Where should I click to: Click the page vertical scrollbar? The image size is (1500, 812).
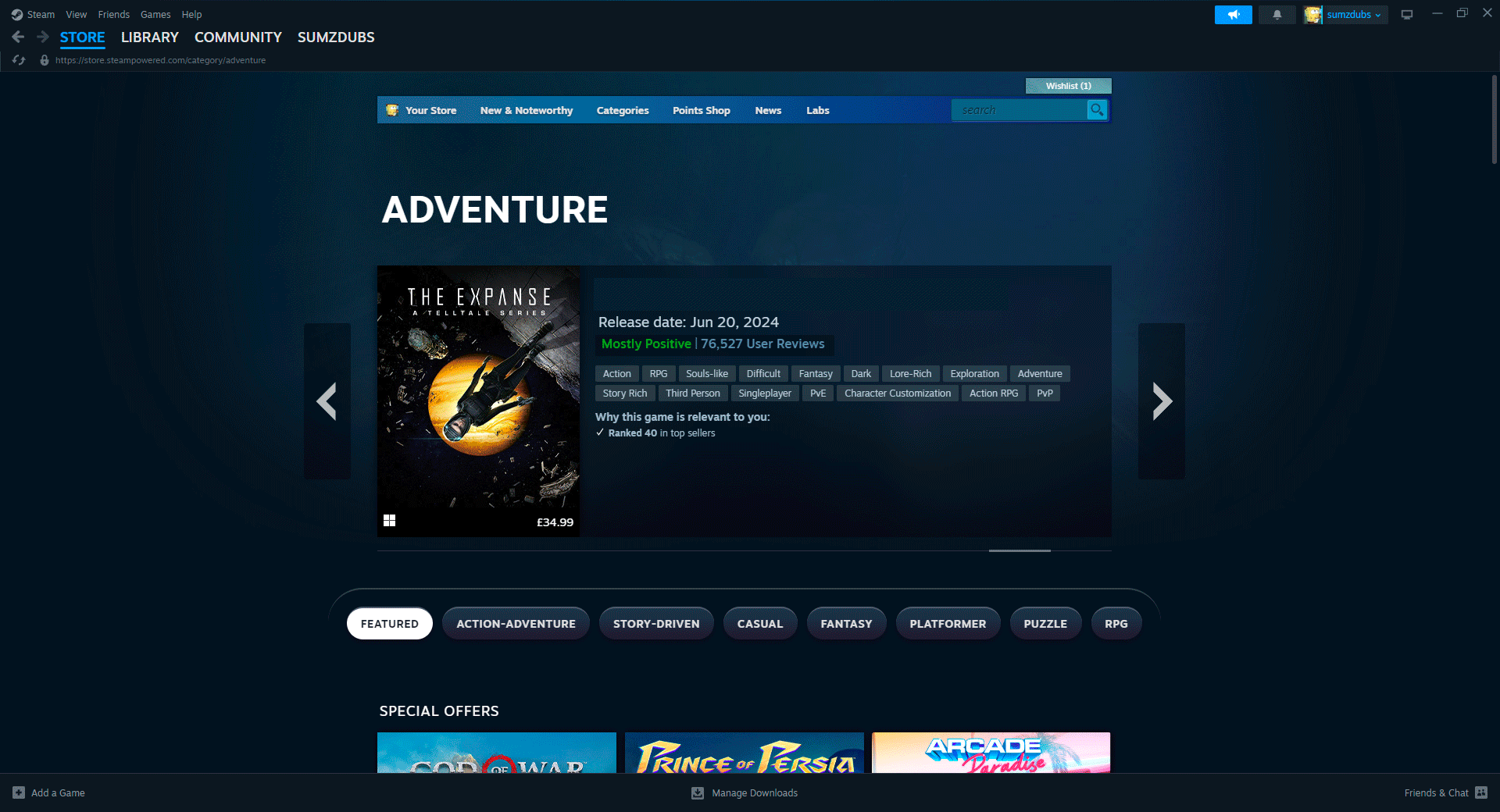[1494, 119]
